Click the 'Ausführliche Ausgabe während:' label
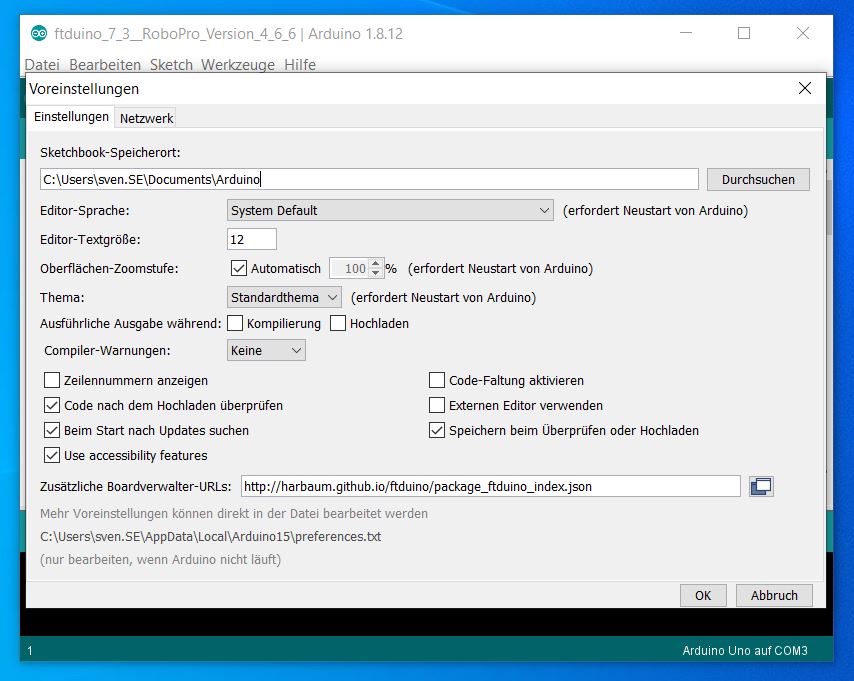Viewport: 854px width, 681px height. pyautogui.click(x=131, y=324)
